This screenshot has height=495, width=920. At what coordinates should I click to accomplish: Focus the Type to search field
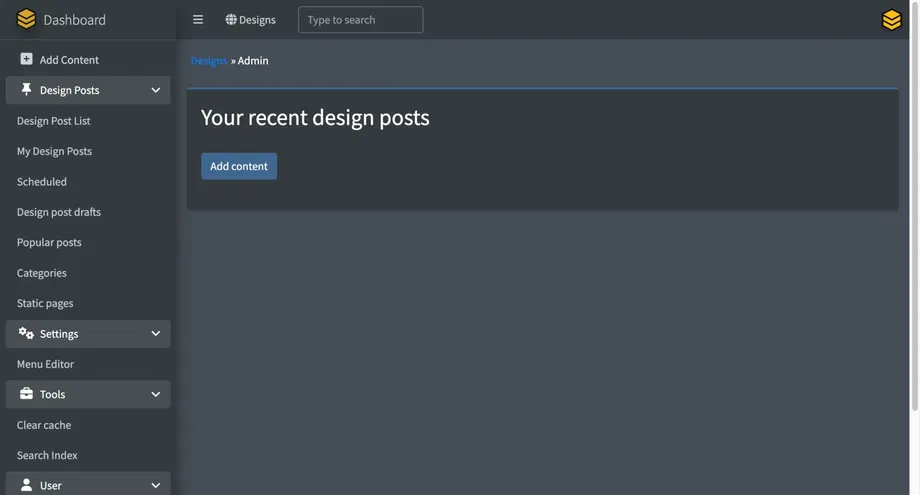360,20
